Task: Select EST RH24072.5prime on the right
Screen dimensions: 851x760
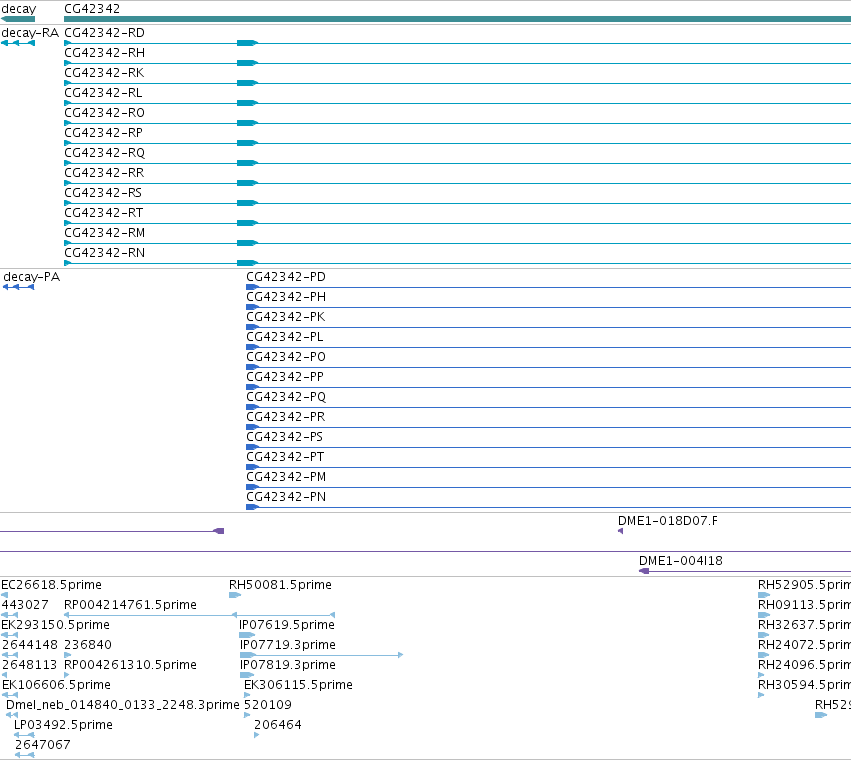Action: pyautogui.click(x=804, y=645)
